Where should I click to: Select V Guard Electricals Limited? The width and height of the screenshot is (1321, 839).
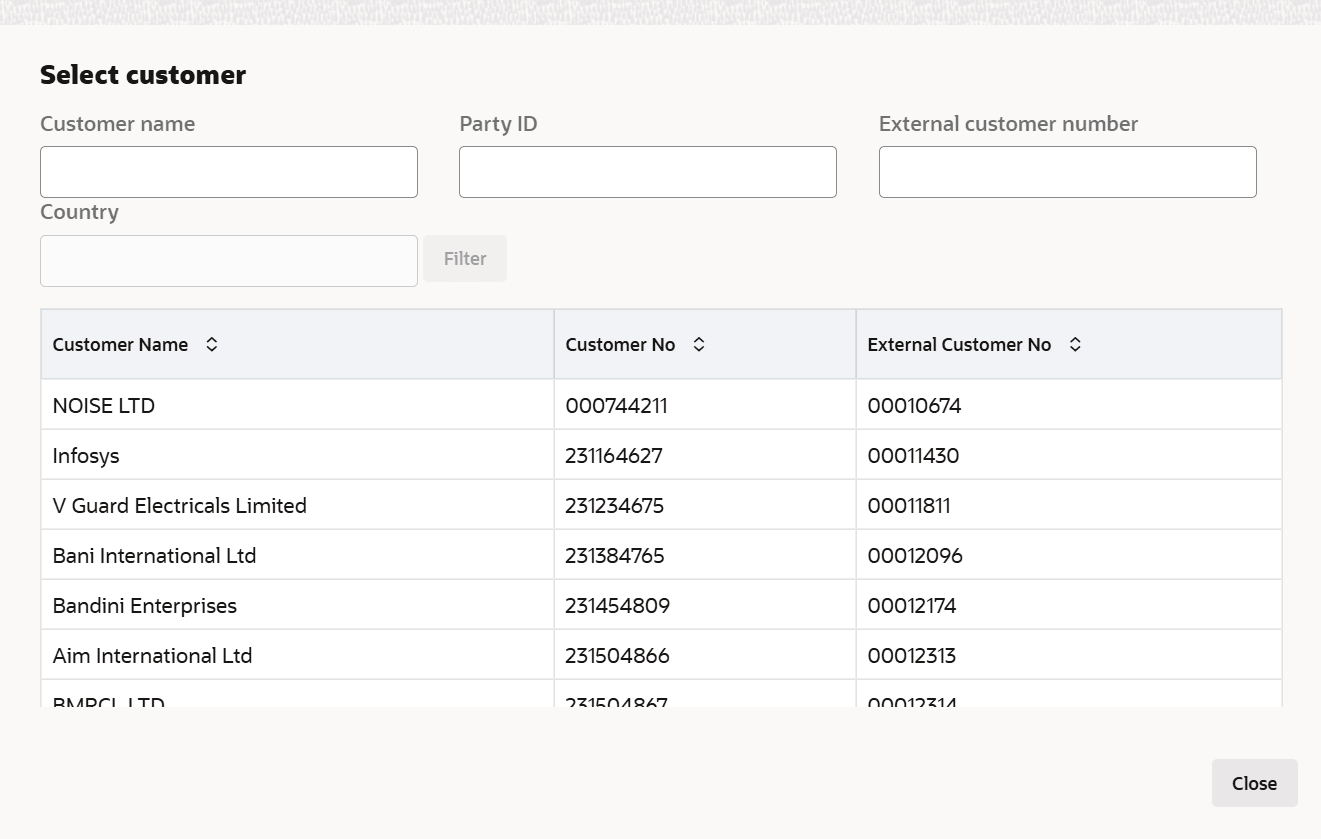coord(180,506)
